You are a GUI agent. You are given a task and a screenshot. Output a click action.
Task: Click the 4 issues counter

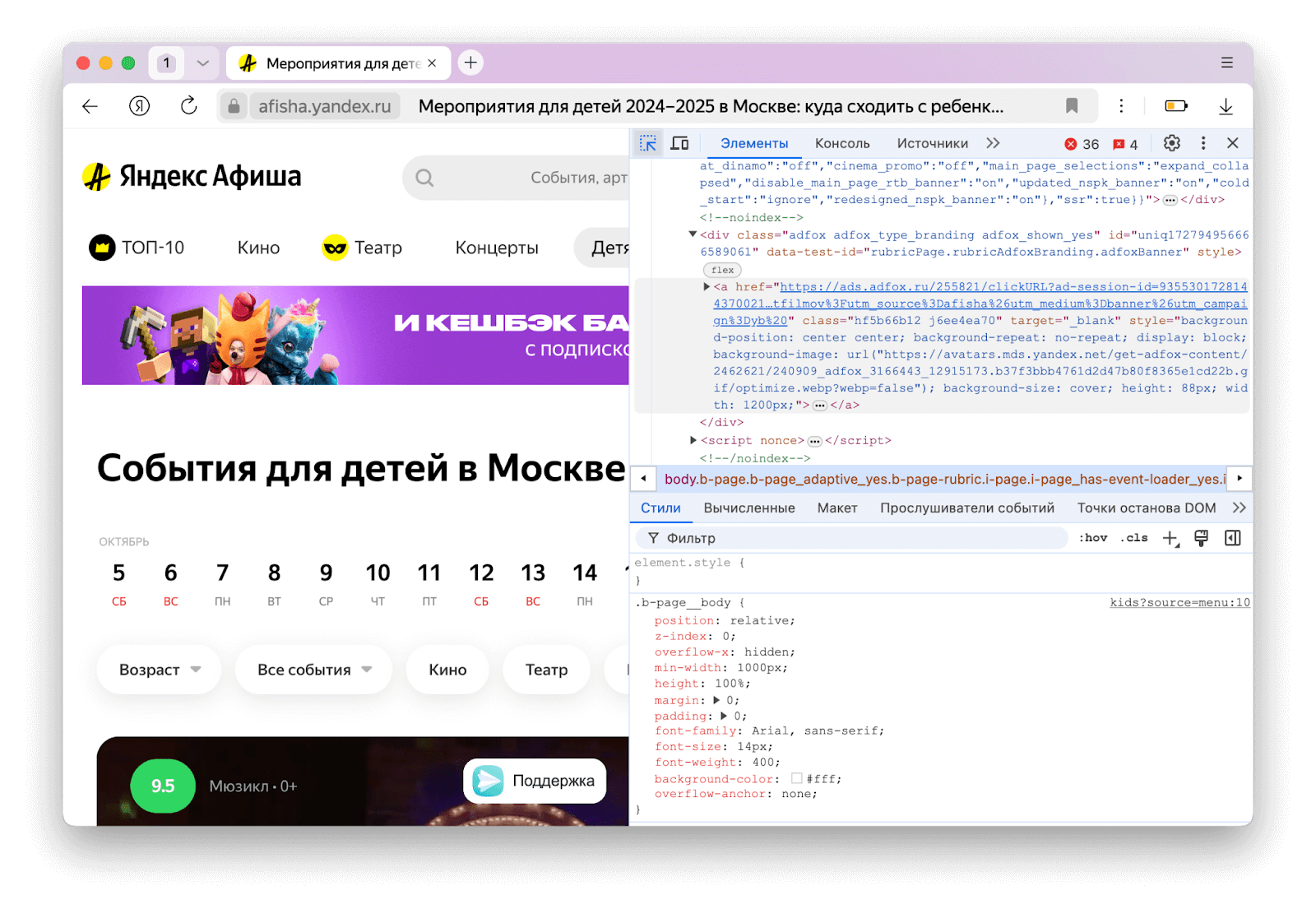pos(1125,144)
